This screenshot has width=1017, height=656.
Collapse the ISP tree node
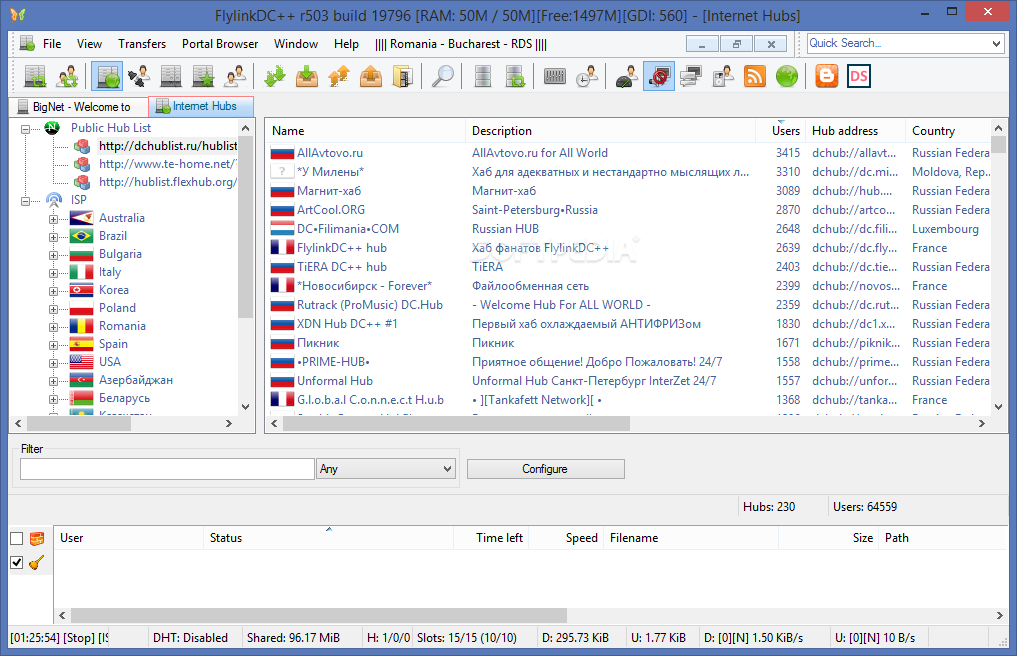click(25, 201)
